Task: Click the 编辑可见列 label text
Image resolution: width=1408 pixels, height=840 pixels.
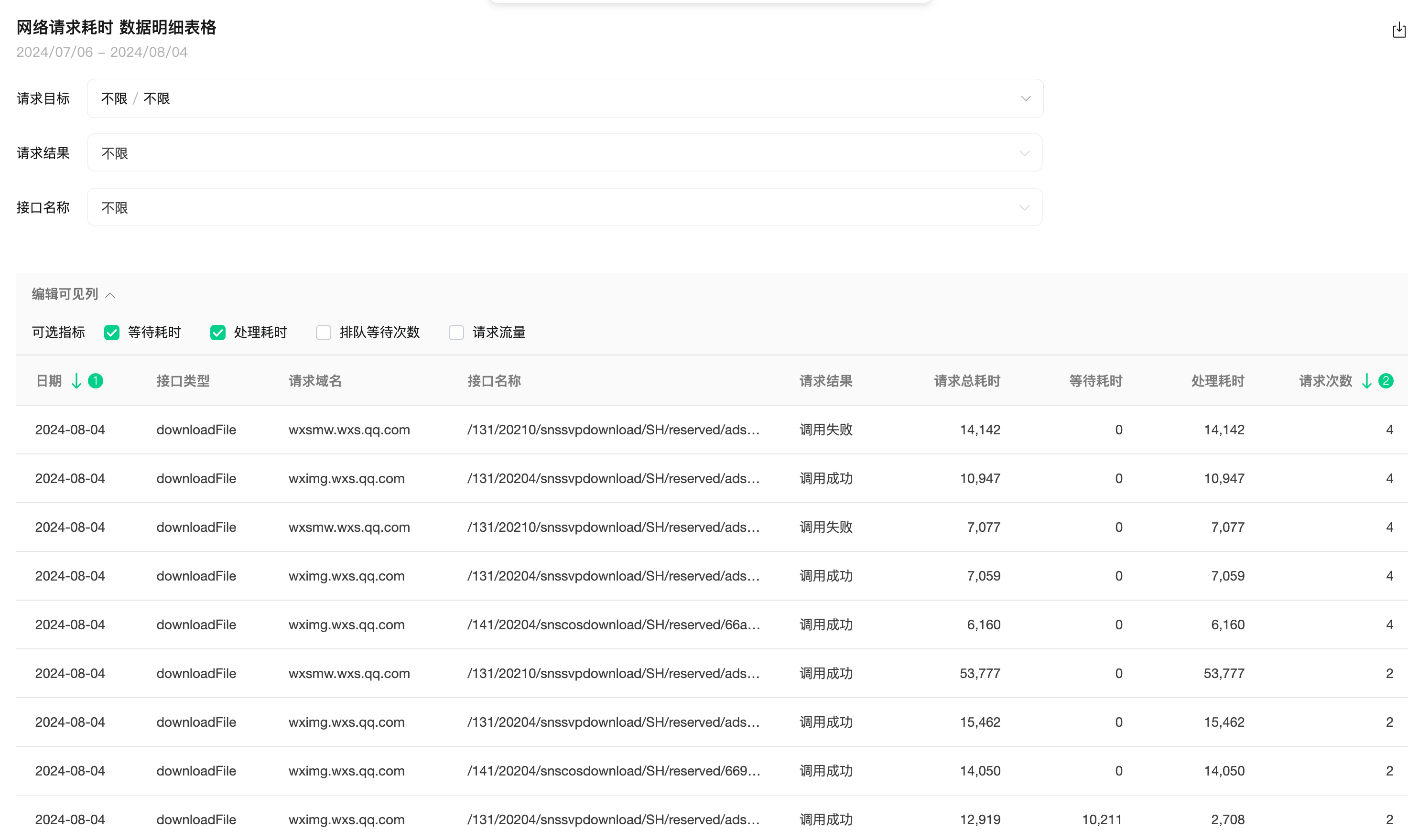Action: tap(65, 294)
